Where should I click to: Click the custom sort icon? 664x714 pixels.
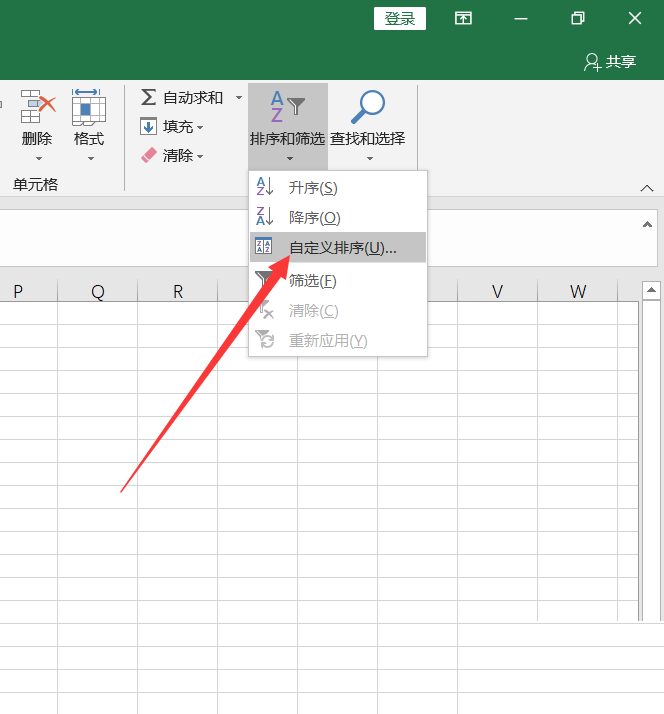(263, 246)
